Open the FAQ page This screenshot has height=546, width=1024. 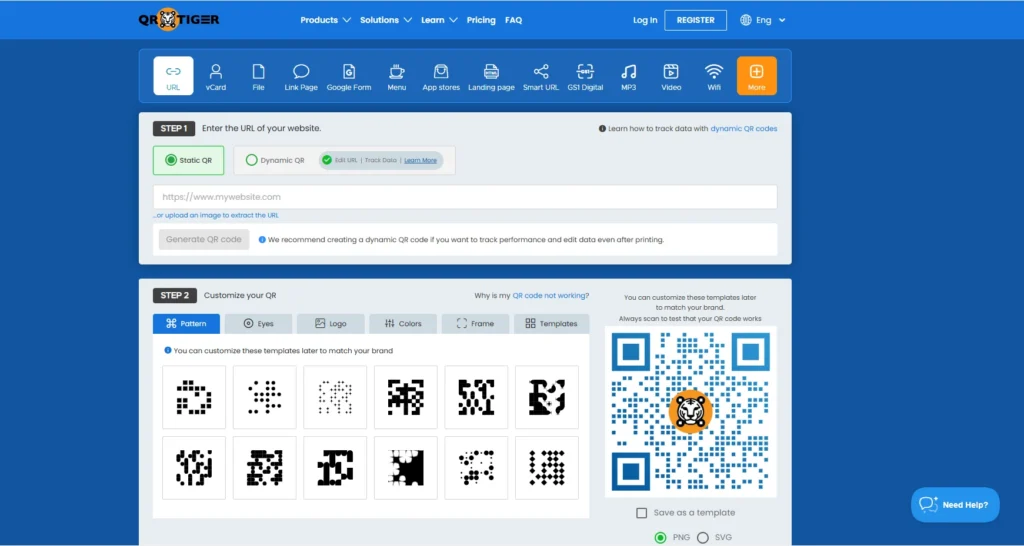513,20
